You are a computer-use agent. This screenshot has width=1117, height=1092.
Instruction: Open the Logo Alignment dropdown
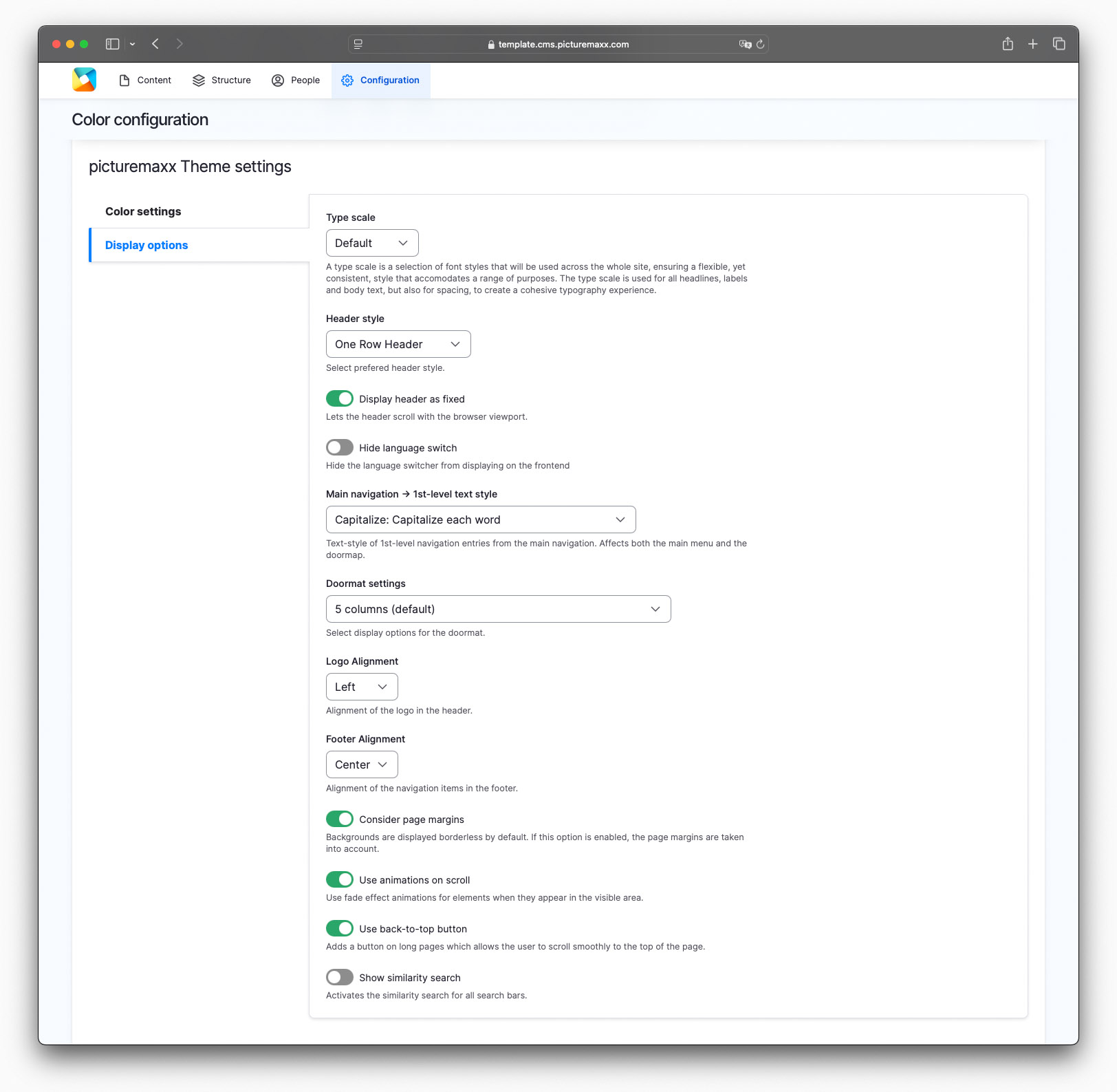click(x=362, y=687)
